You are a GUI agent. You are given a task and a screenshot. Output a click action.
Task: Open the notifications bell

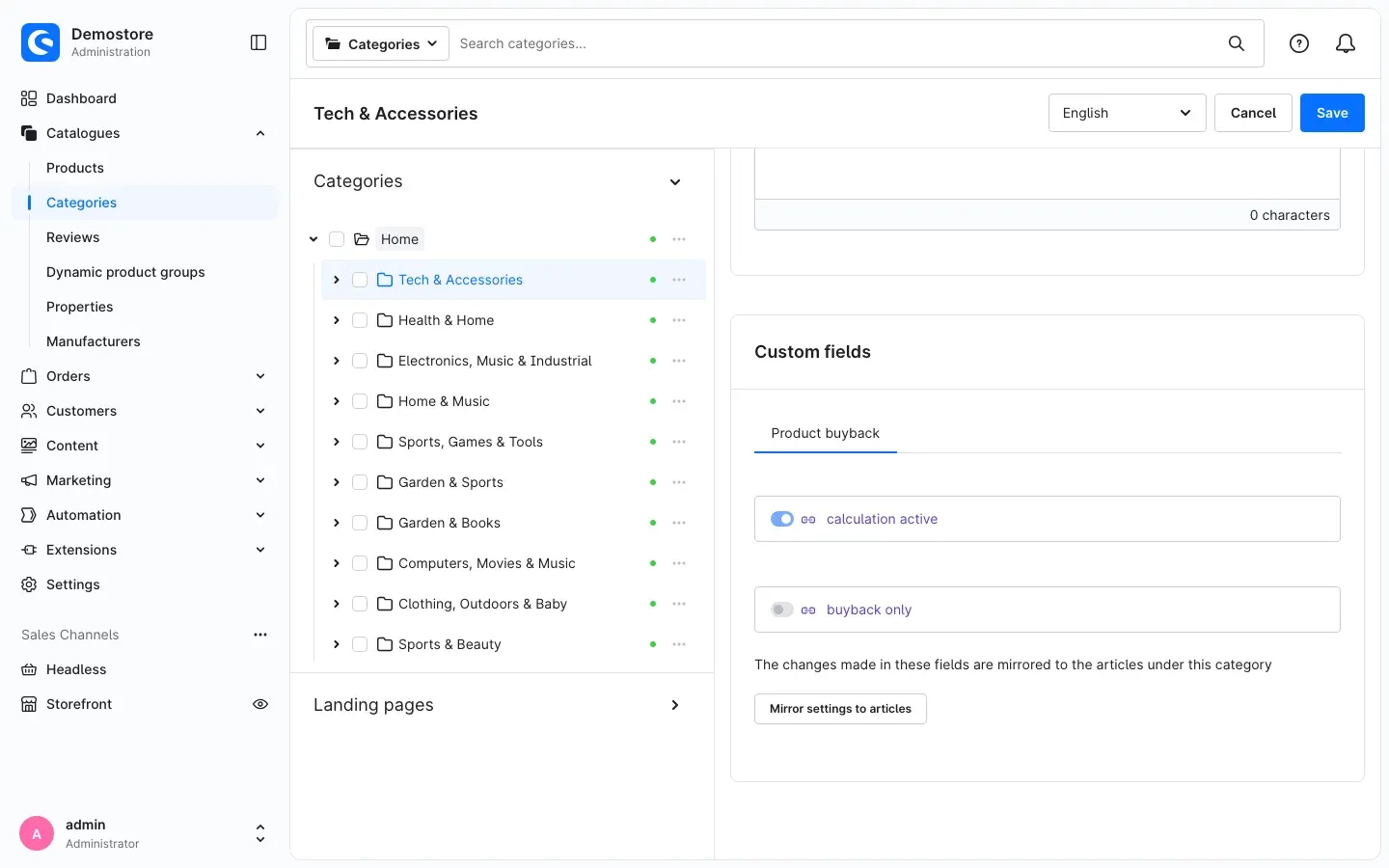pos(1346,43)
